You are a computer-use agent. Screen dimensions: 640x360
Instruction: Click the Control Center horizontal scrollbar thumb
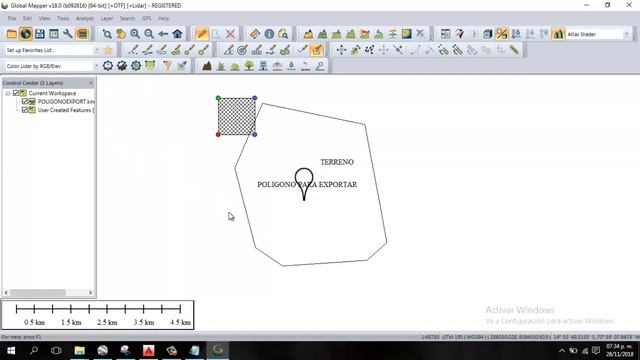click(x=38, y=293)
